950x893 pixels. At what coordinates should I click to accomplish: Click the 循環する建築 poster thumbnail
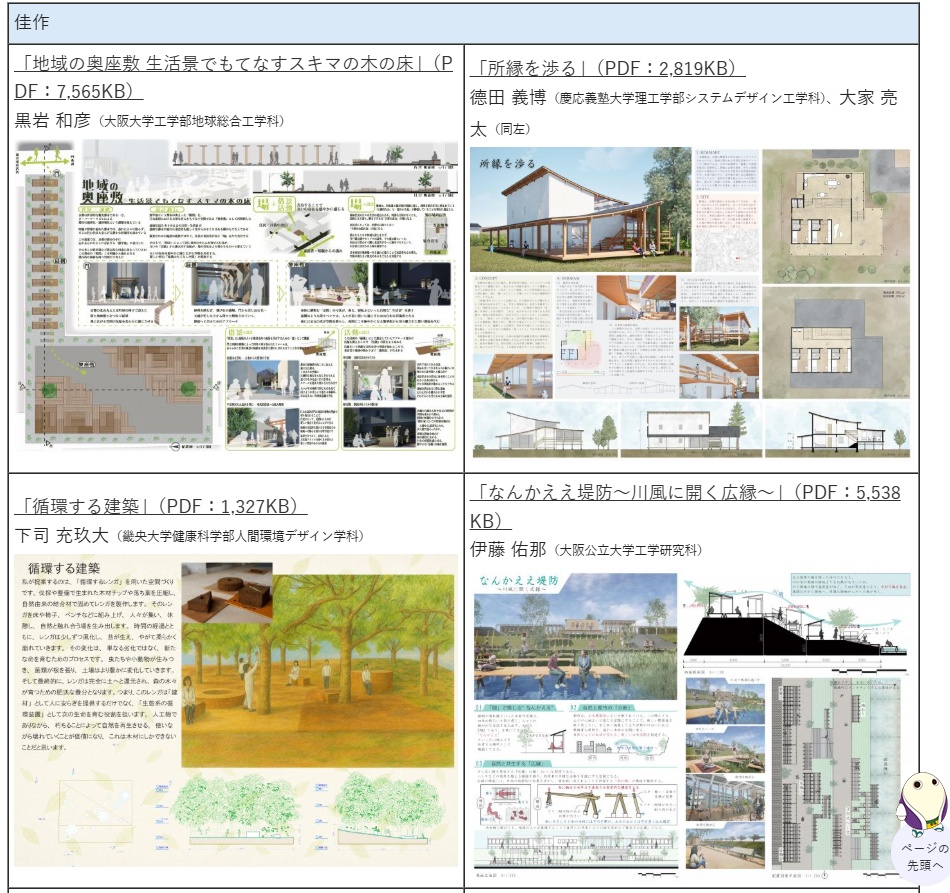[236, 711]
